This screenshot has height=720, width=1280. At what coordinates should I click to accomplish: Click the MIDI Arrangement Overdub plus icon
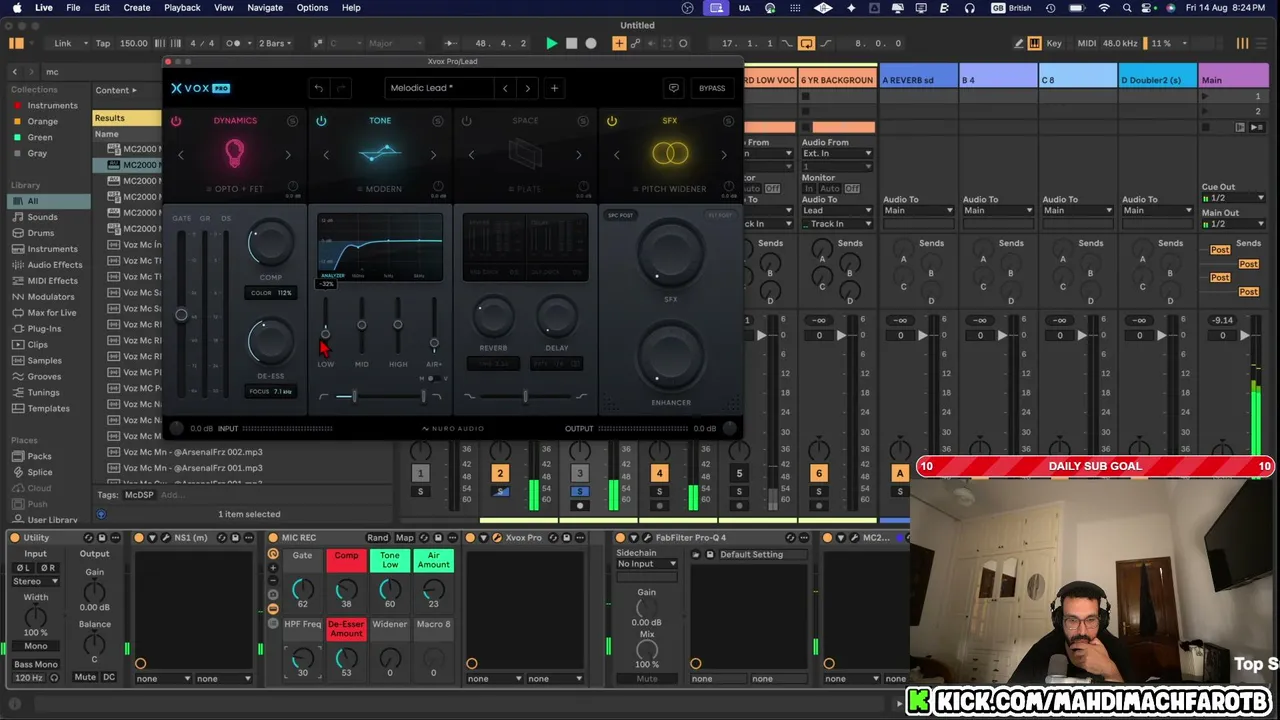click(x=619, y=44)
